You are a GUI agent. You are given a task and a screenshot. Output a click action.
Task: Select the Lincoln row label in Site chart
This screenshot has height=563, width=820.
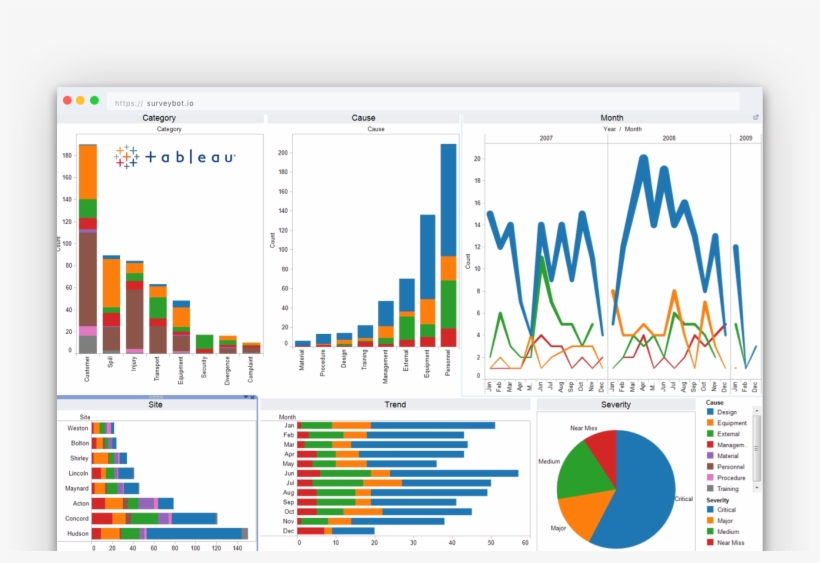click(78, 474)
